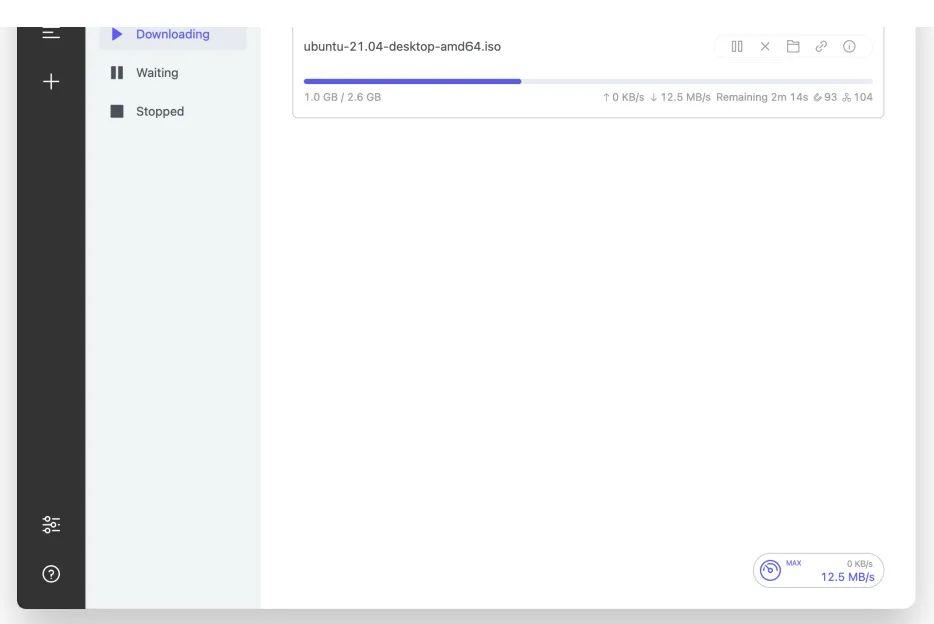This screenshot has width=934, height=624.
Task: Click the 0 KB/s value in the speedometer
Action: tap(860, 564)
